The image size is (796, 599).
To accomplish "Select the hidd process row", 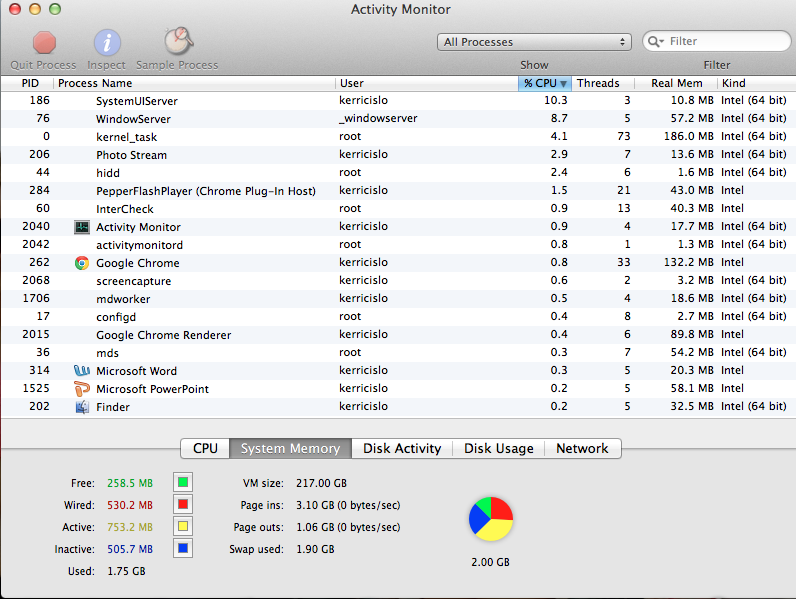I will point(398,173).
